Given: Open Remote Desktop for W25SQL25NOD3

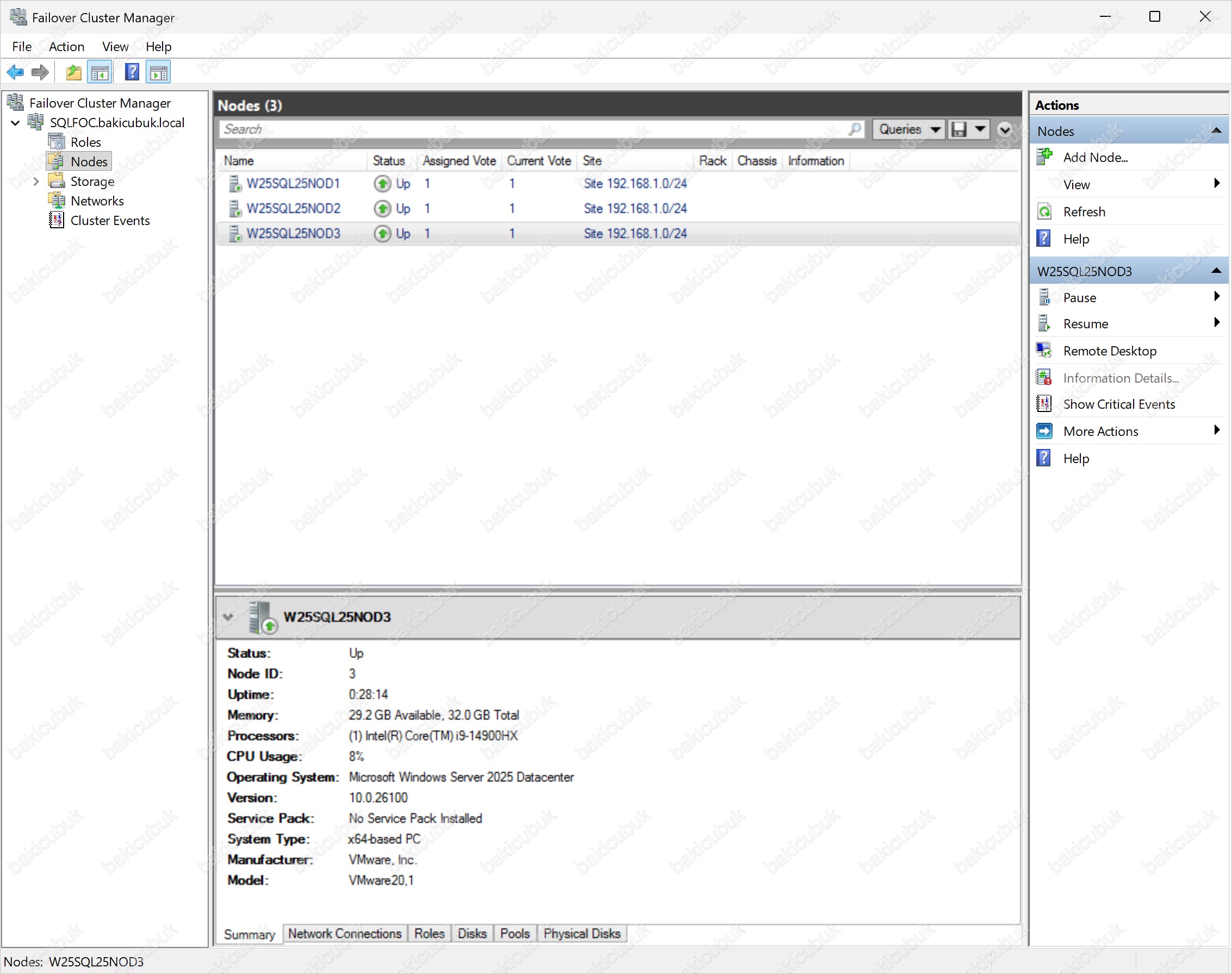Looking at the screenshot, I should coord(1109,351).
